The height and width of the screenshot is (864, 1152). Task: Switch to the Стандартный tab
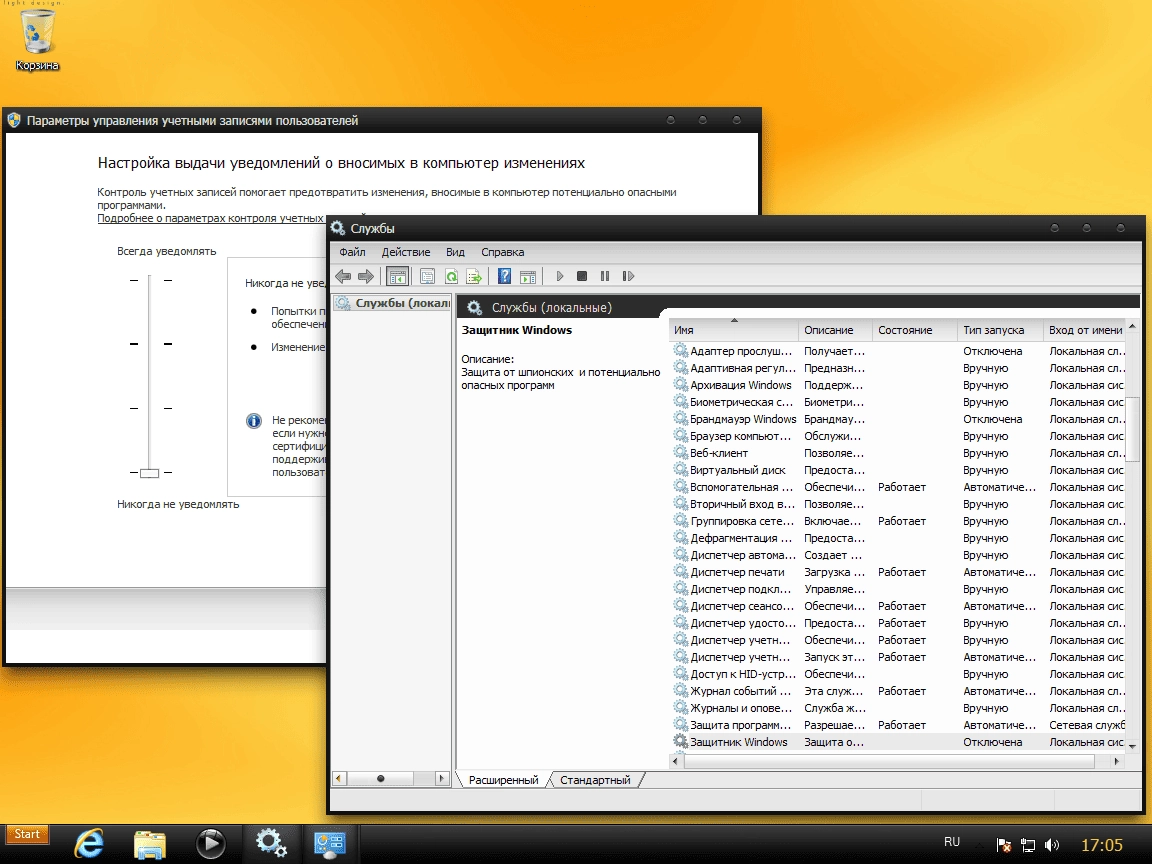595,780
